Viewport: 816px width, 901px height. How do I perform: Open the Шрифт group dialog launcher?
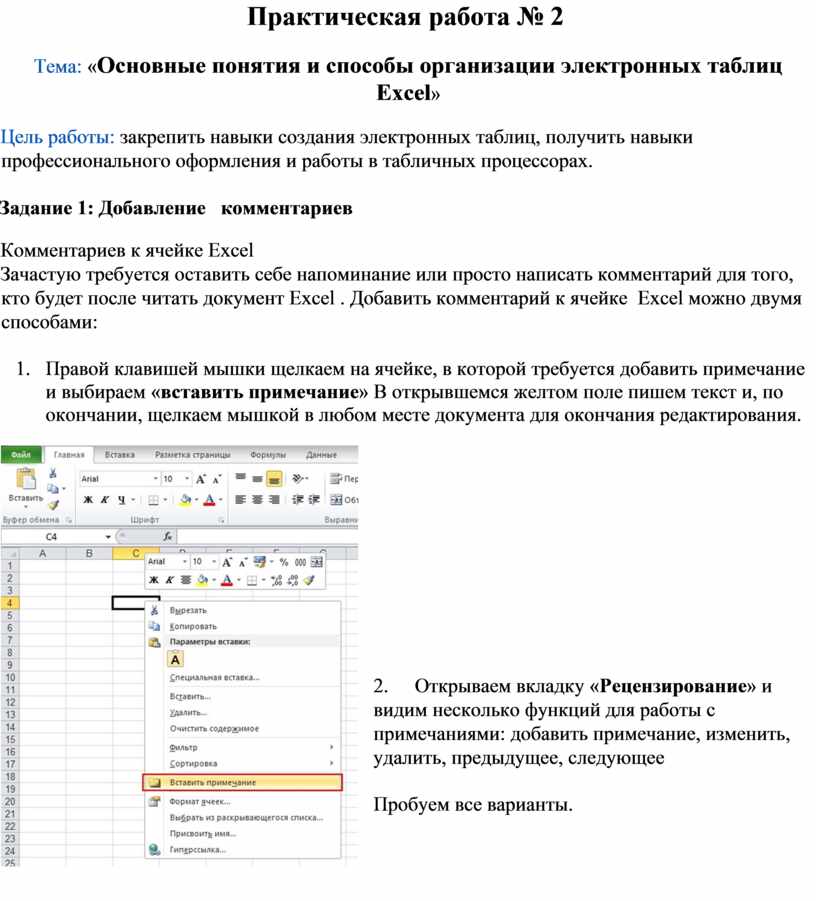coord(221,520)
